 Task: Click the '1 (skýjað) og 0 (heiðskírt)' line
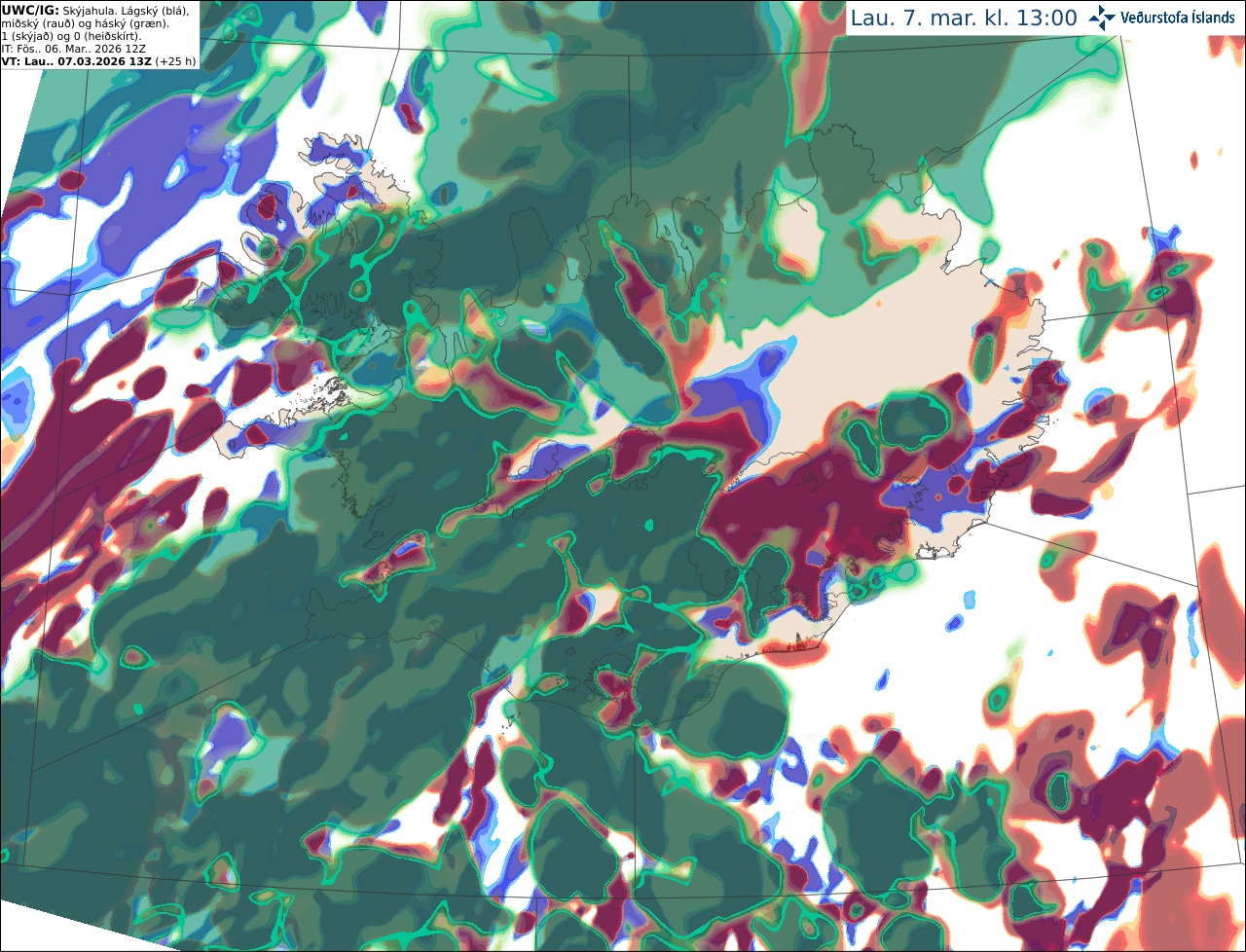(x=71, y=35)
